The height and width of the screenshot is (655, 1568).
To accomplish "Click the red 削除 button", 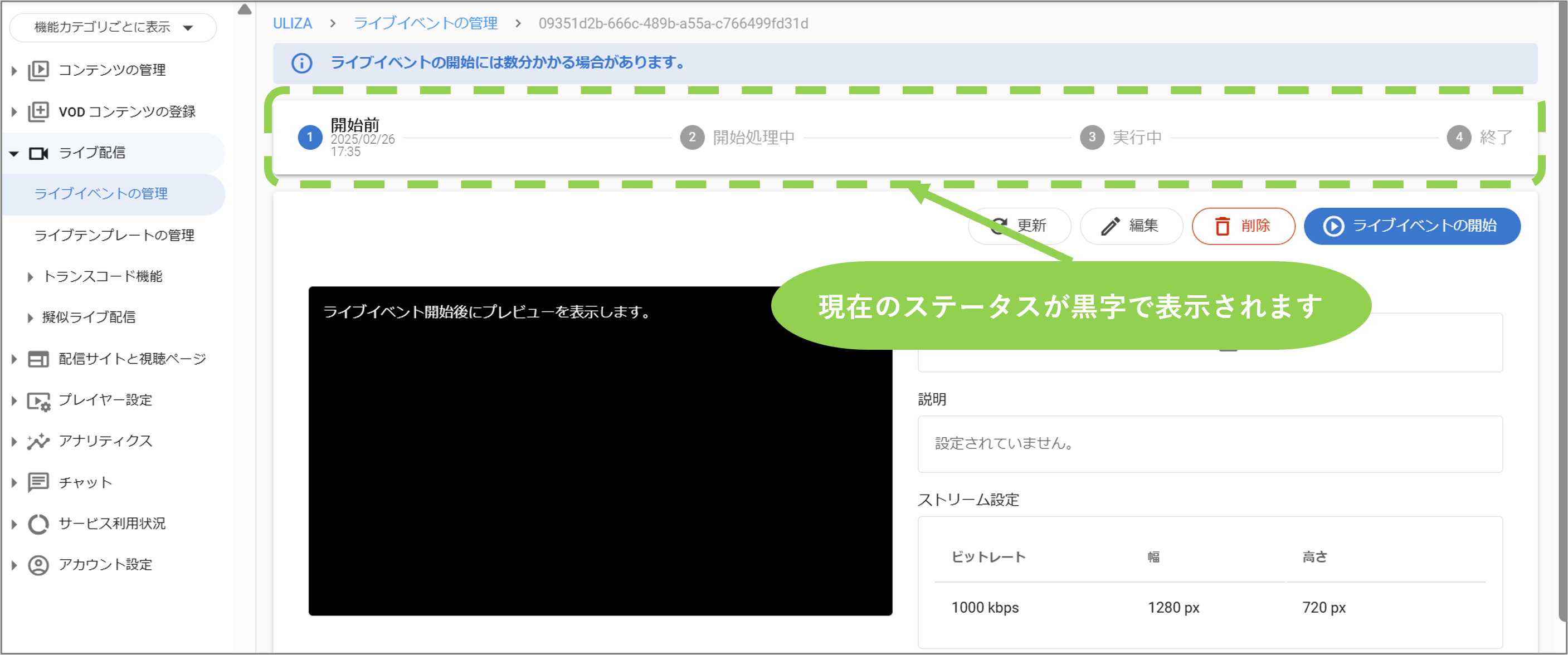I will coord(1244,226).
